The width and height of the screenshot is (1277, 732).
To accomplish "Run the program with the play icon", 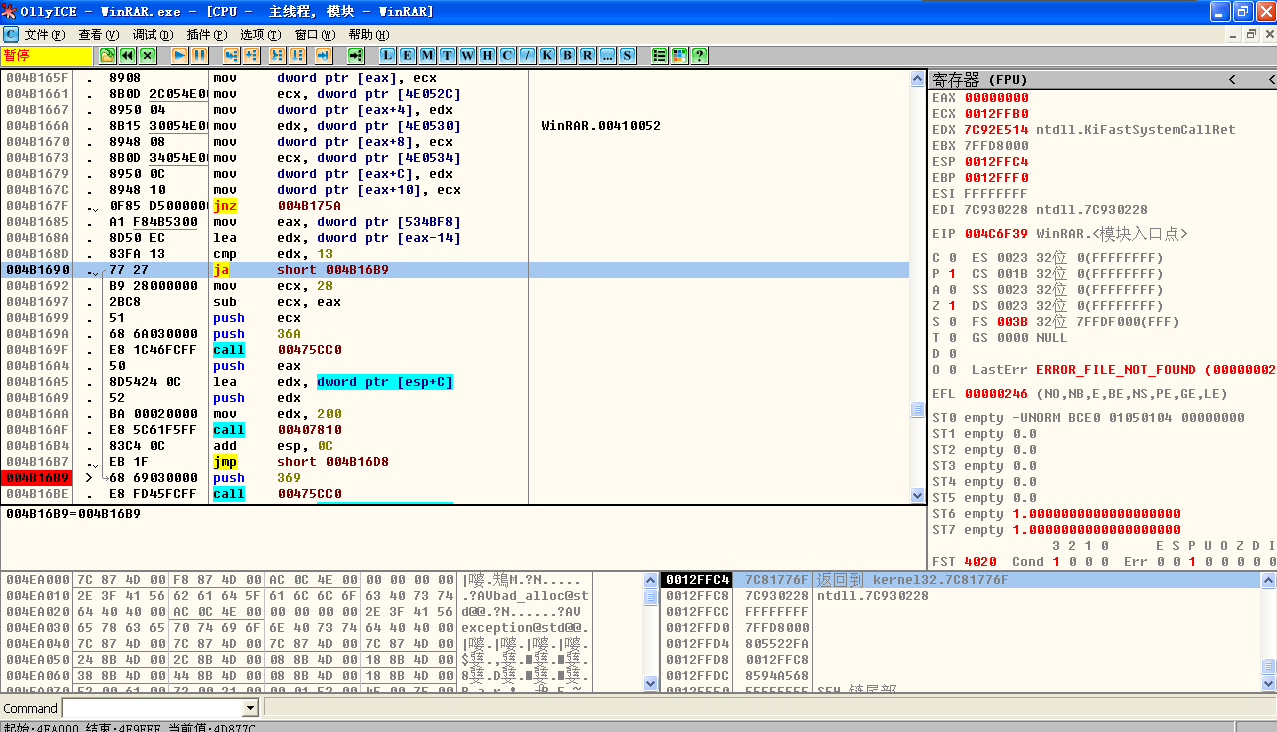I will tap(180, 56).
